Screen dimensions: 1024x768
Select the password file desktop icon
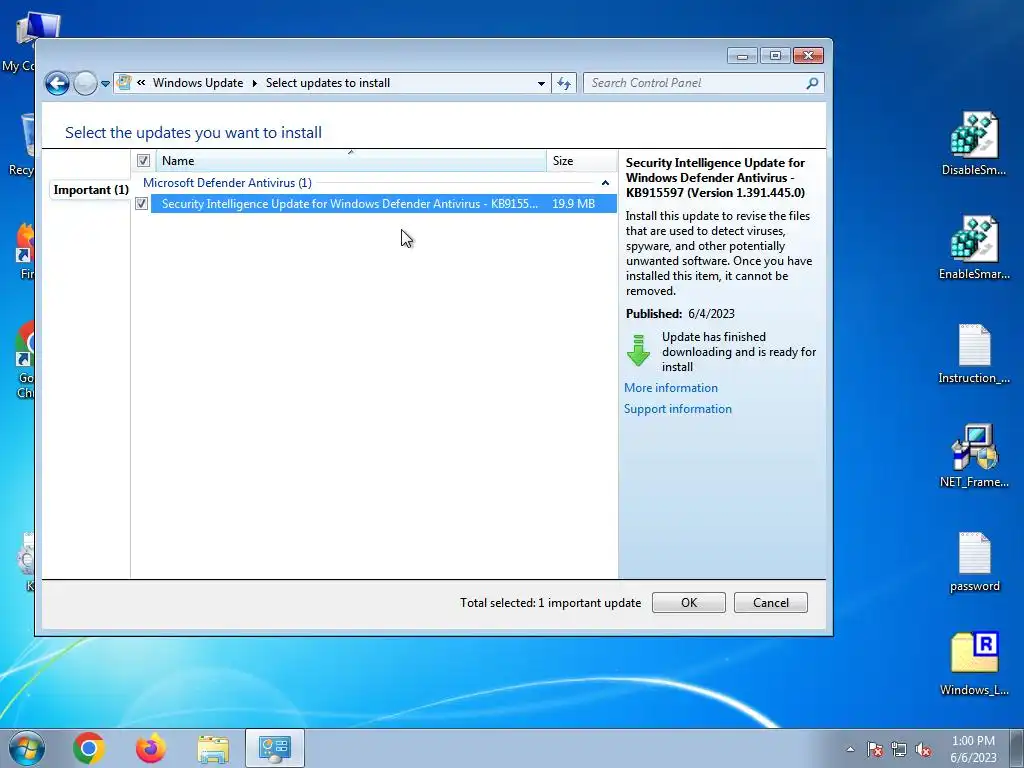[x=974, y=562]
